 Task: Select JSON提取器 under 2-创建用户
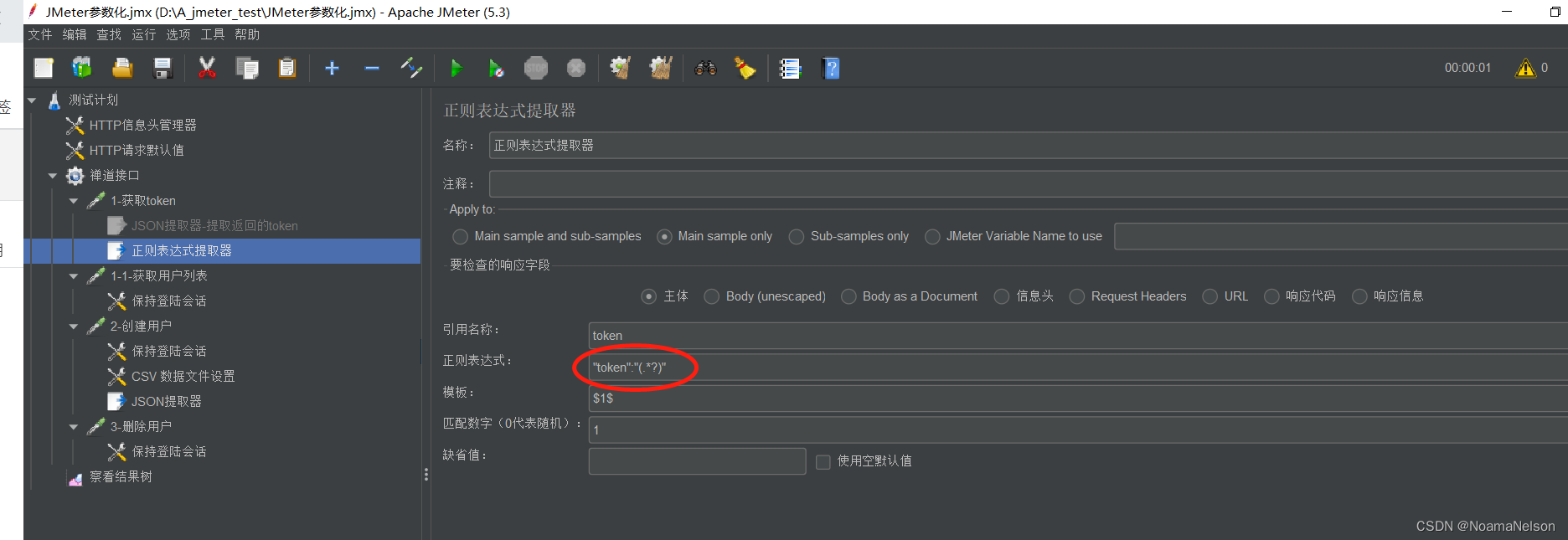coord(166,402)
